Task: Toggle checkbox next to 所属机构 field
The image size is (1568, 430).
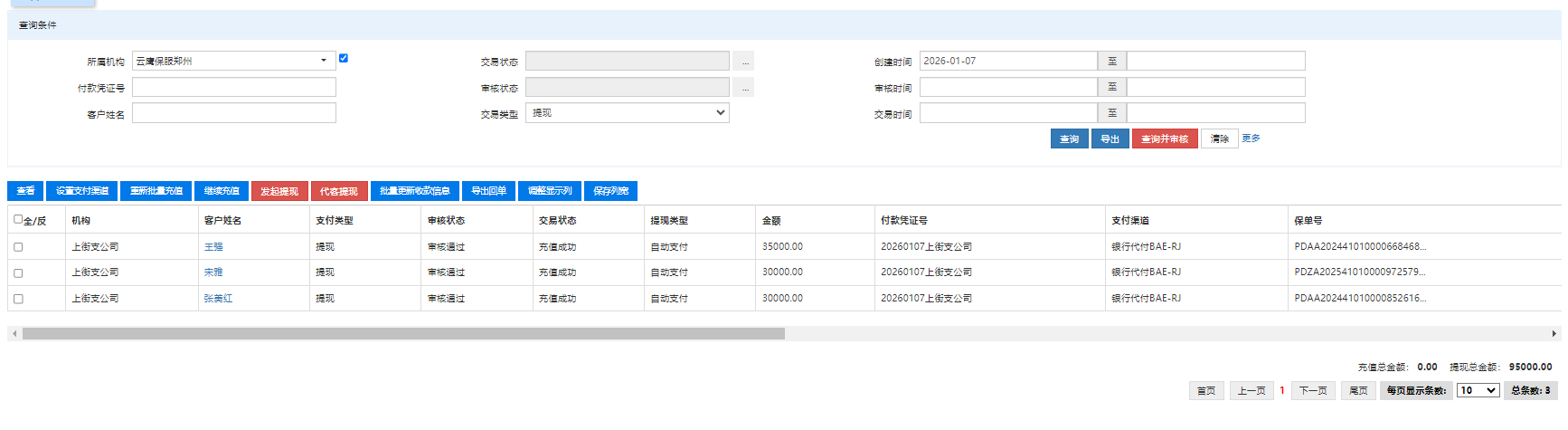Action: click(x=344, y=58)
